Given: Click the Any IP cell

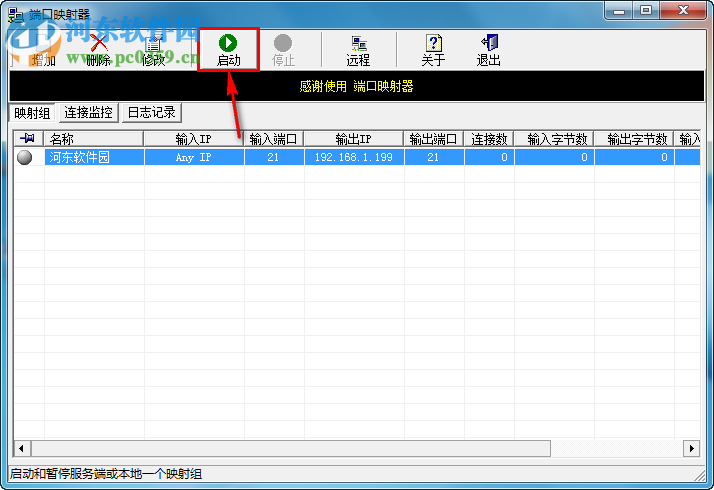Looking at the screenshot, I should click(x=194, y=157).
